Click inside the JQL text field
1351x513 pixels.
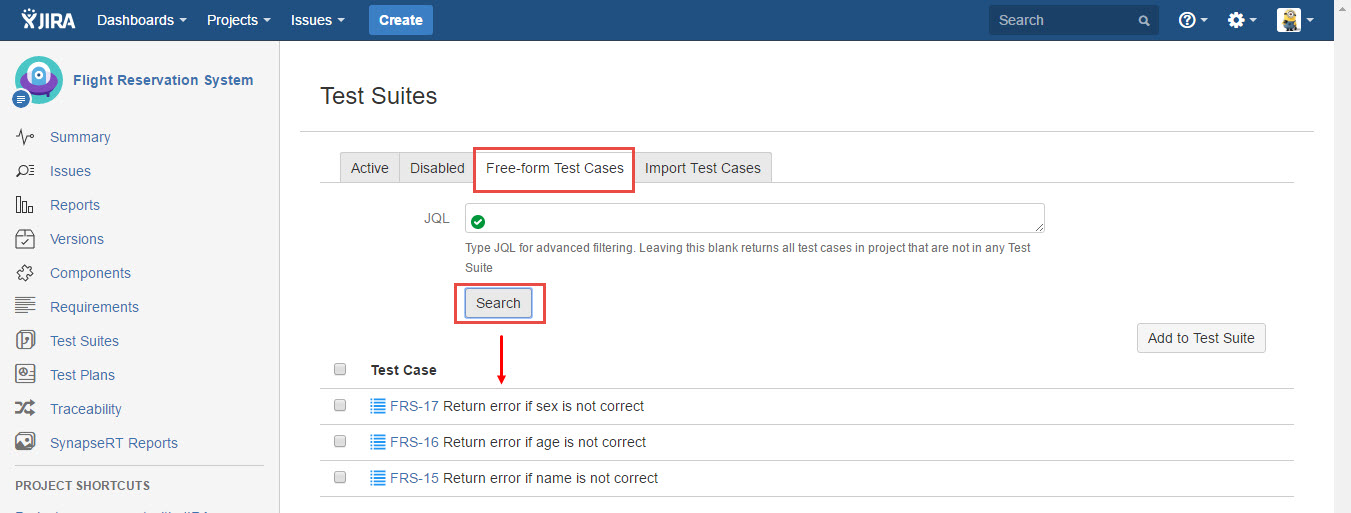click(760, 218)
